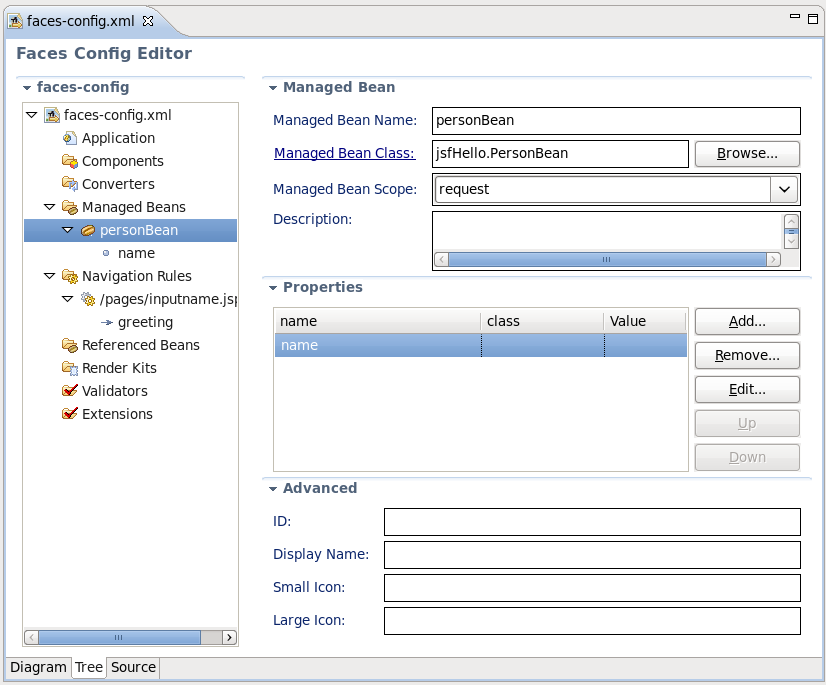826x685 pixels.
Task: Click the Referenced Beans folder icon
Action: tap(69, 345)
